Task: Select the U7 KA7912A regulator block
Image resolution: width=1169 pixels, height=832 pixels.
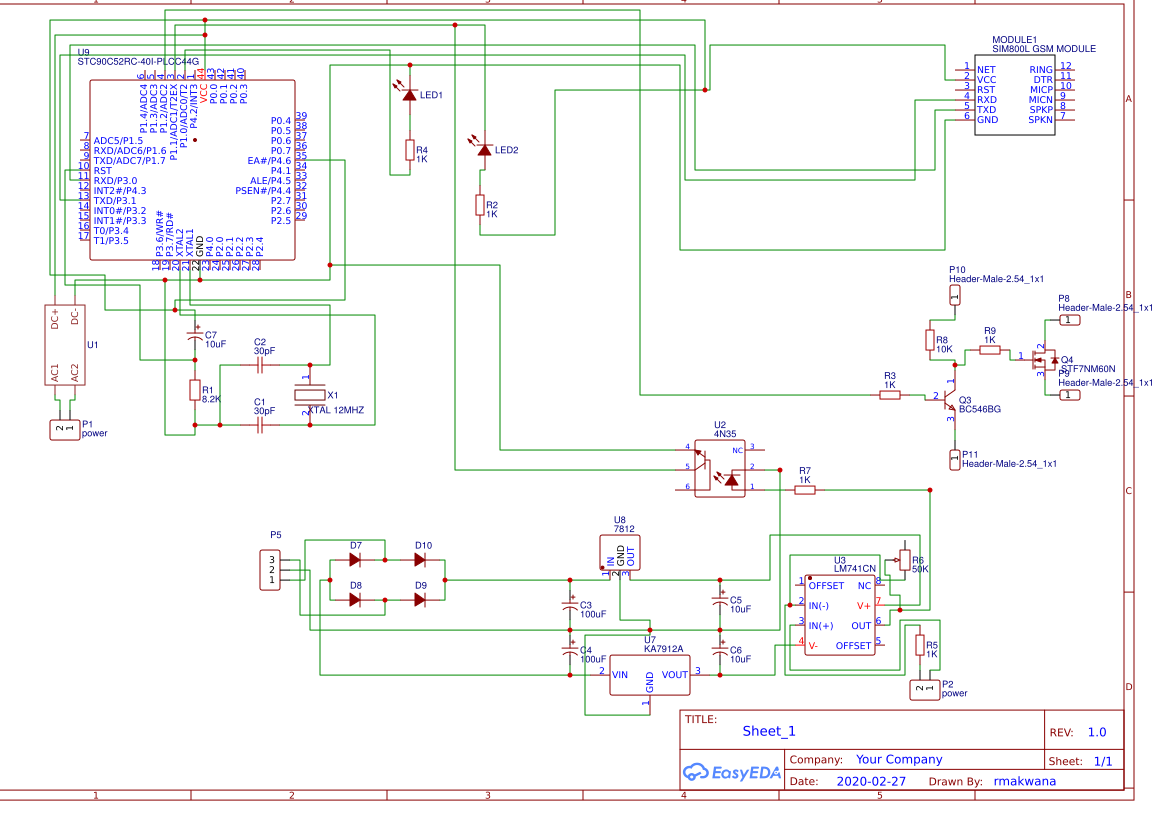Action: 649,675
